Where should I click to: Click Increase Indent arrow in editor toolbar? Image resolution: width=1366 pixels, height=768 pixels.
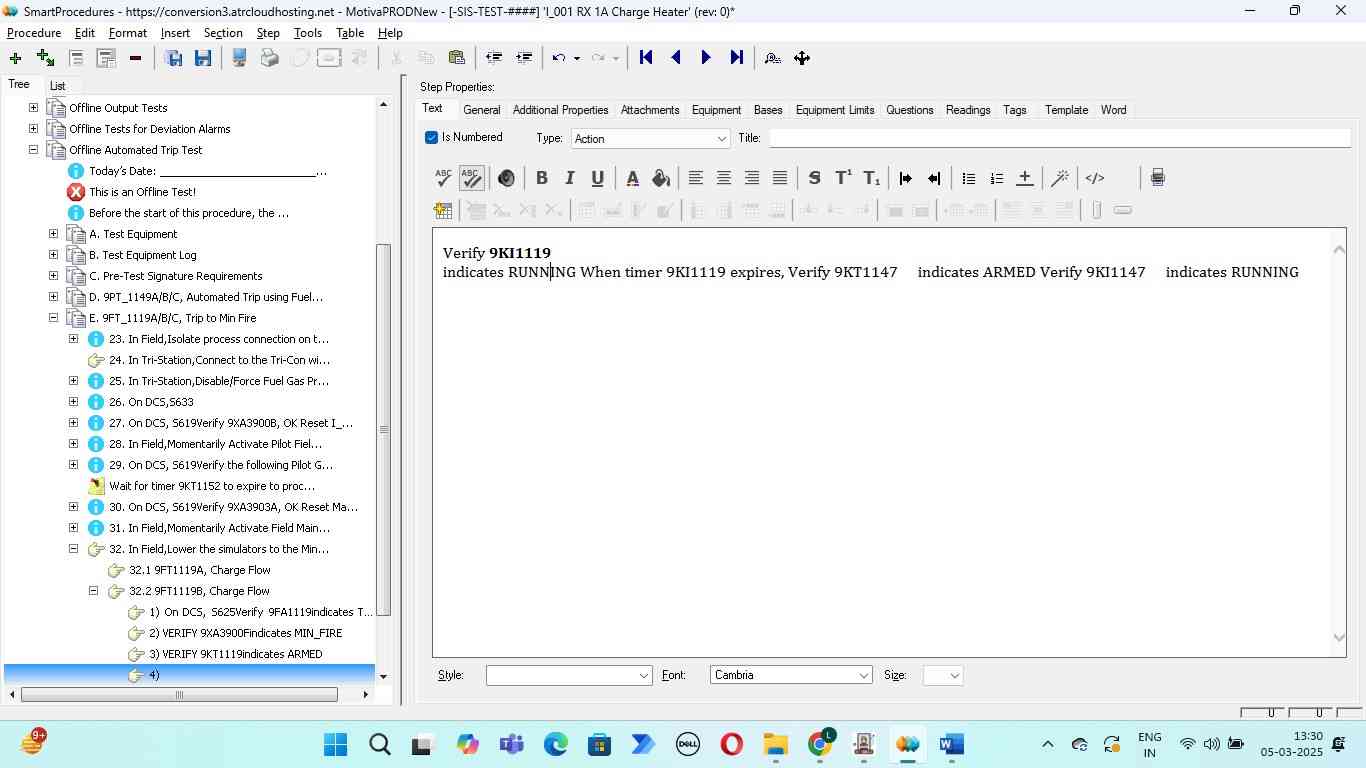pos(906,178)
